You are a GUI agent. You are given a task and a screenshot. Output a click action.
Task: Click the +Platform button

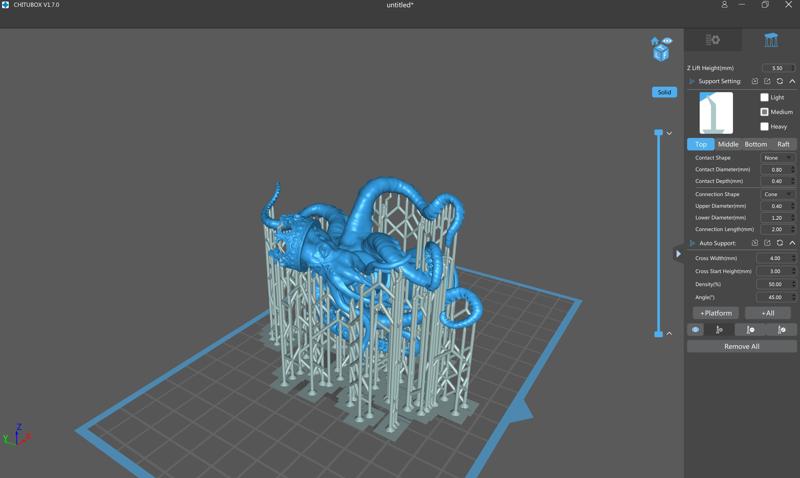[716, 313]
